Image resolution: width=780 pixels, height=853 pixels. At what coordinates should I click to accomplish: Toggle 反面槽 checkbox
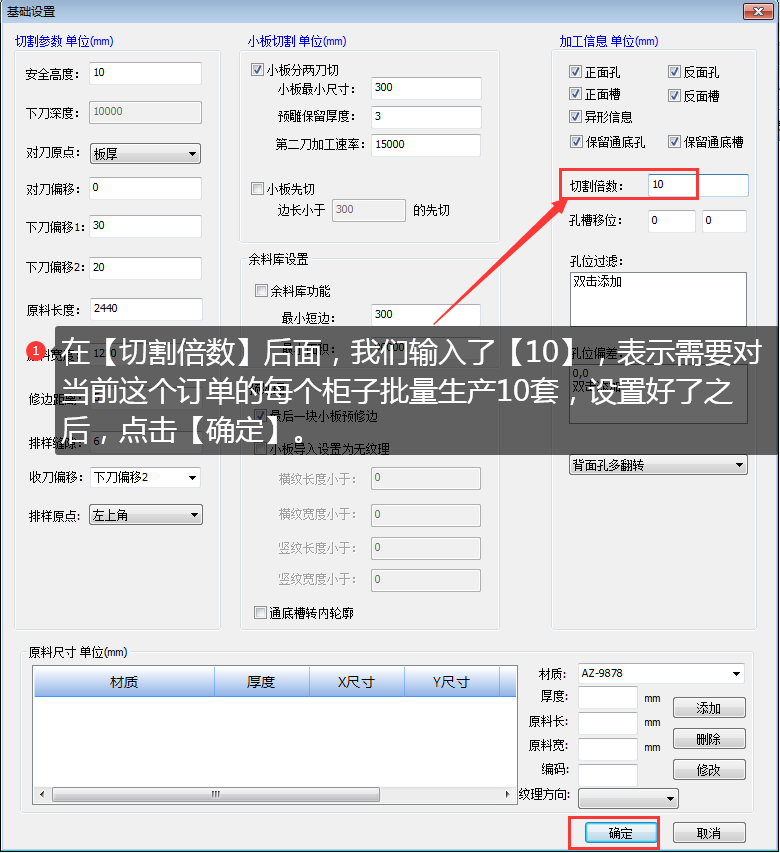pyautogui.click(x=674, y=96)
